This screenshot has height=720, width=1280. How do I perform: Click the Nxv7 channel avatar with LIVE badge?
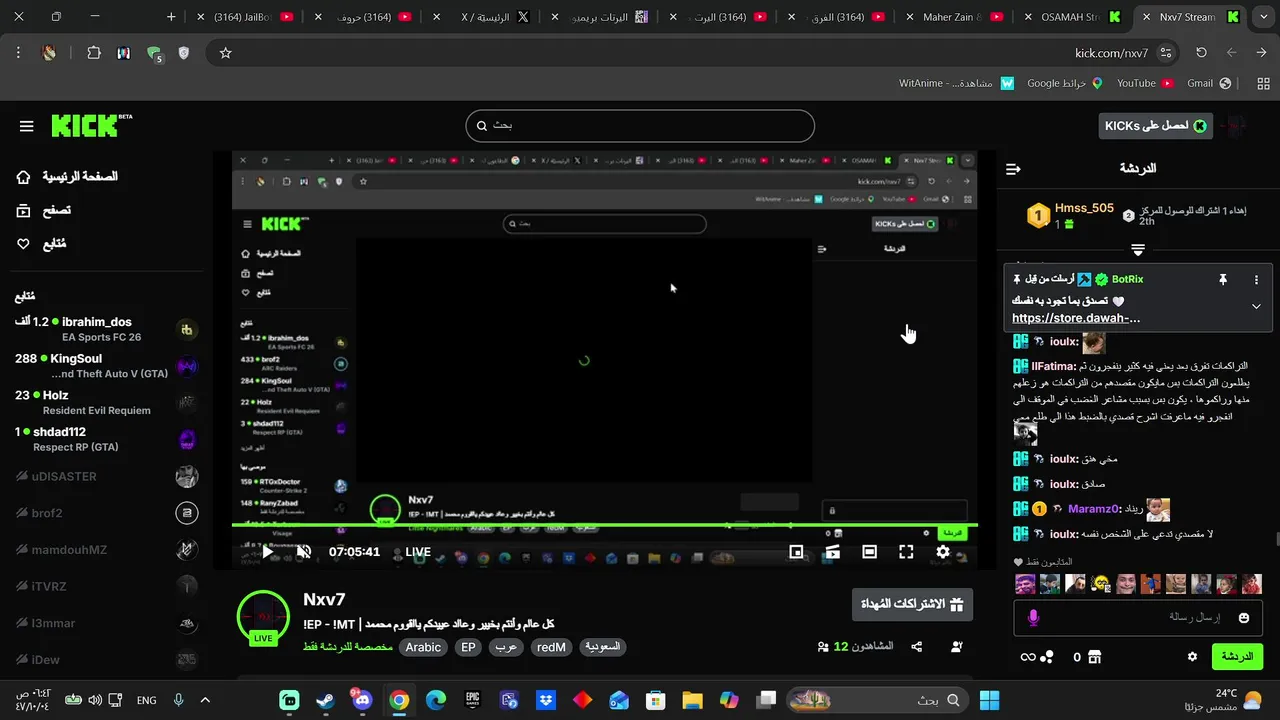point(263,617)
